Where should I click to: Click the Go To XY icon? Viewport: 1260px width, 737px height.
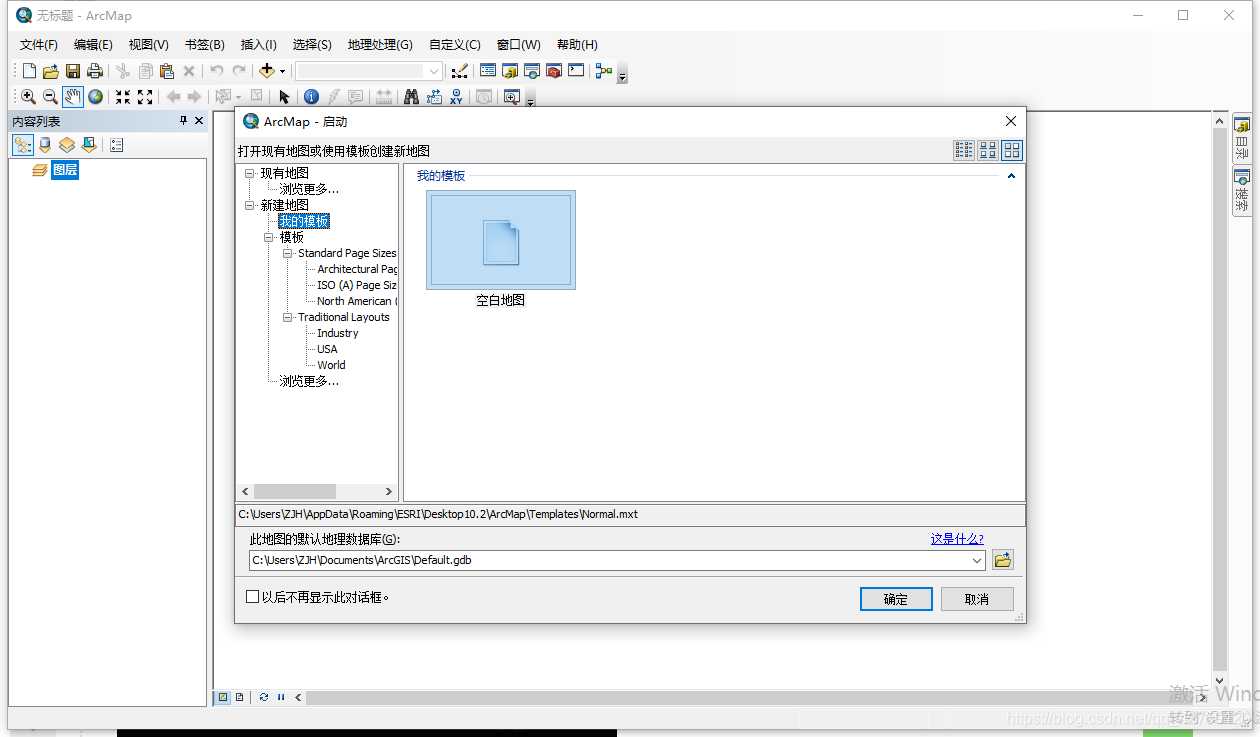(456, 97)
